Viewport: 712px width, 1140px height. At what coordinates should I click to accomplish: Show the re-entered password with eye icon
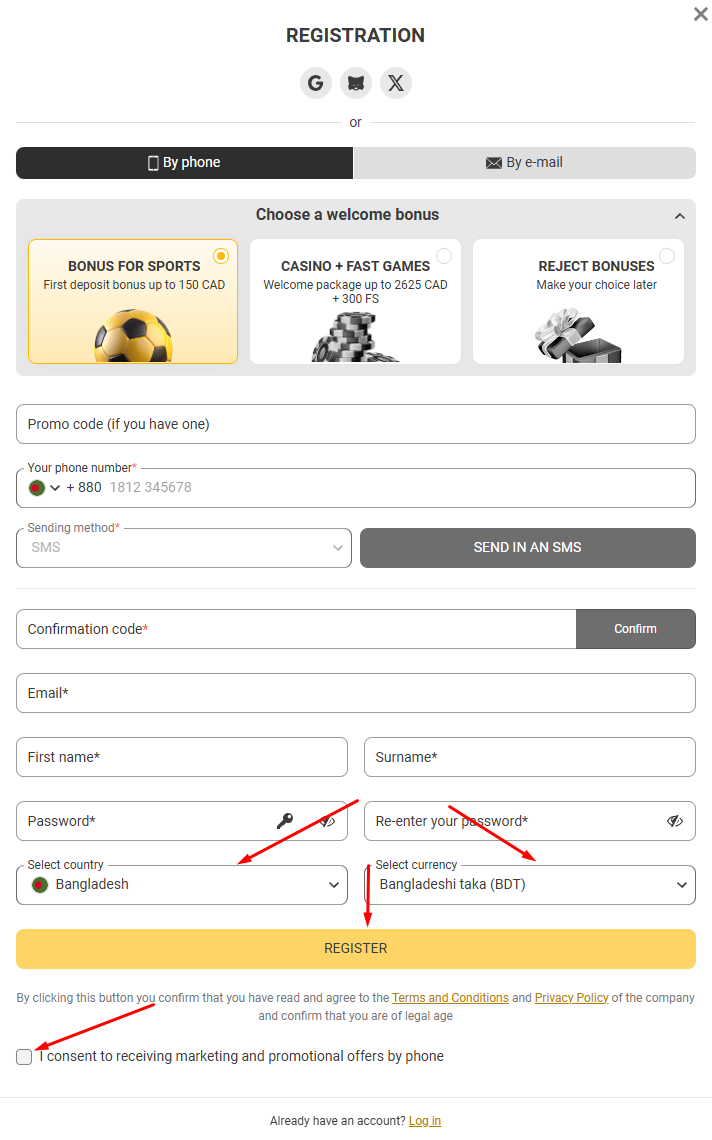coord(675,821)
